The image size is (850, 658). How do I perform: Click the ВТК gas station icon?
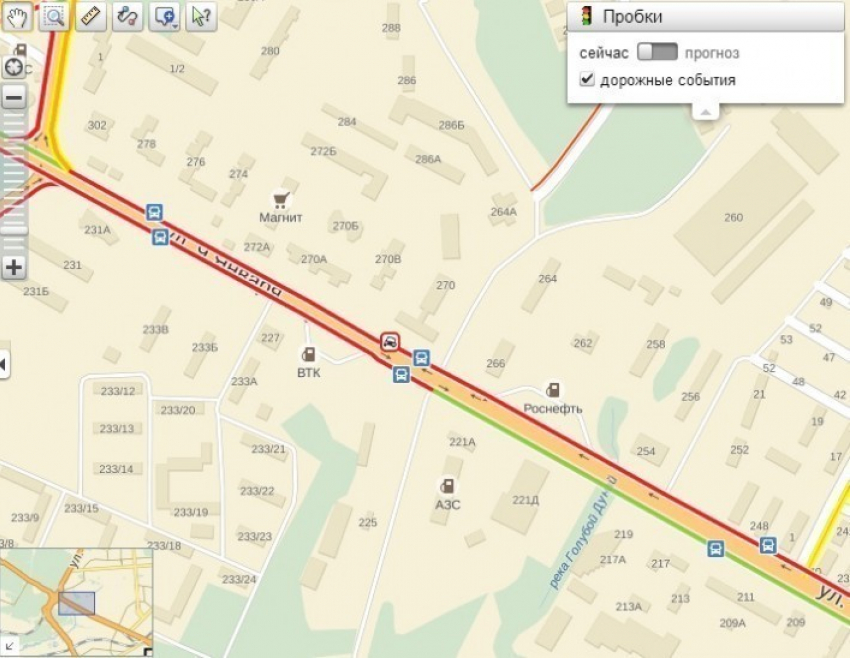309,355
